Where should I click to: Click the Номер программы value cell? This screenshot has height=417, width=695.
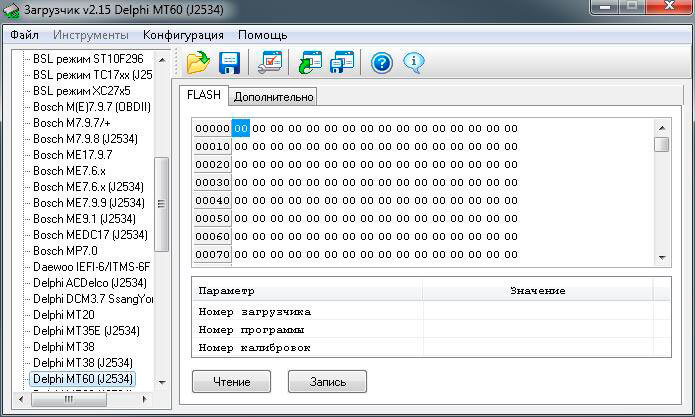point(545,329)
